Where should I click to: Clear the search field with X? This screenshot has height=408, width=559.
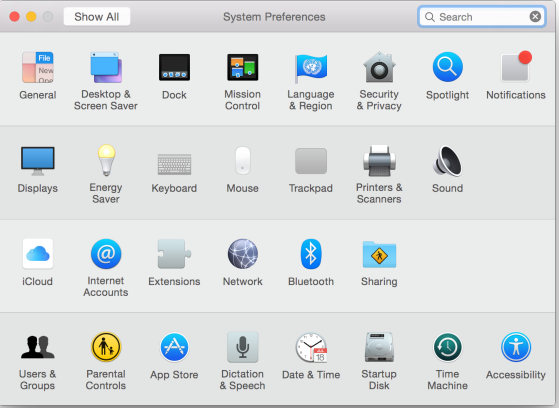(x=535, y=16)
